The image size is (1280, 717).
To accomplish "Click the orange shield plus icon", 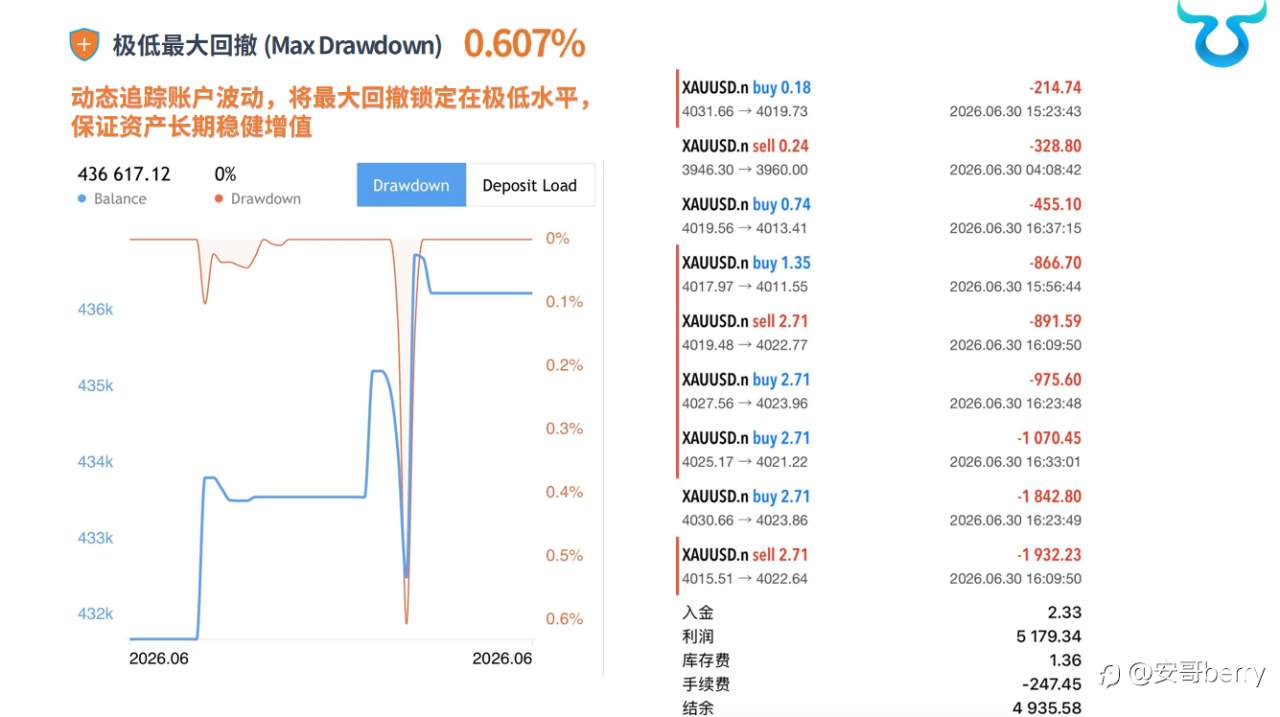I will 84,44.
